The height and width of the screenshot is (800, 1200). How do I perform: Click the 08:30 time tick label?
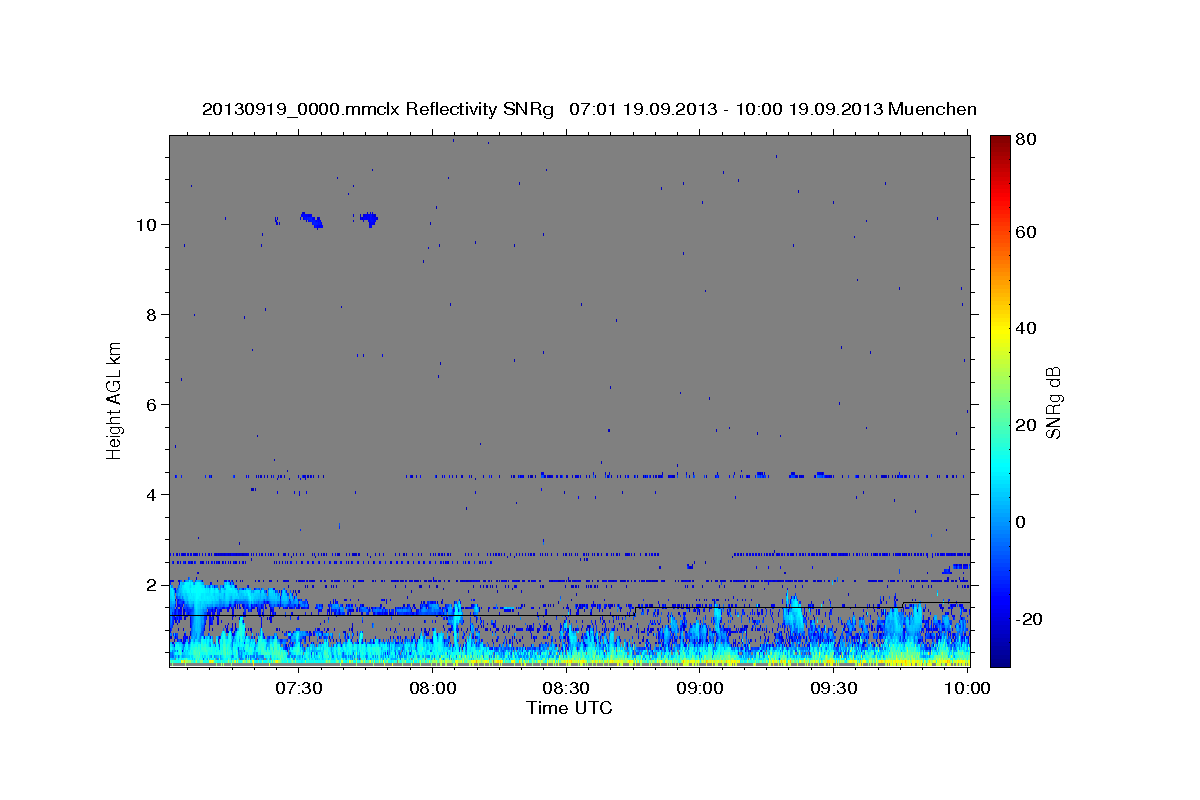[566, 688]
